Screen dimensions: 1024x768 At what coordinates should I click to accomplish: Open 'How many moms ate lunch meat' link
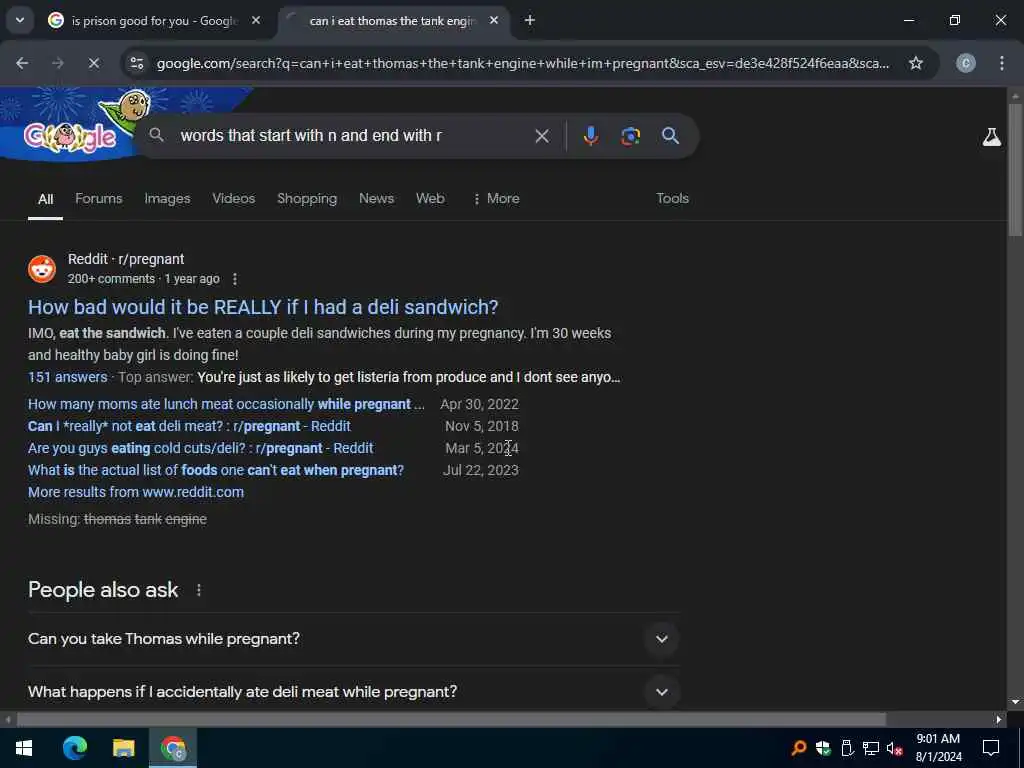(226, 404)
